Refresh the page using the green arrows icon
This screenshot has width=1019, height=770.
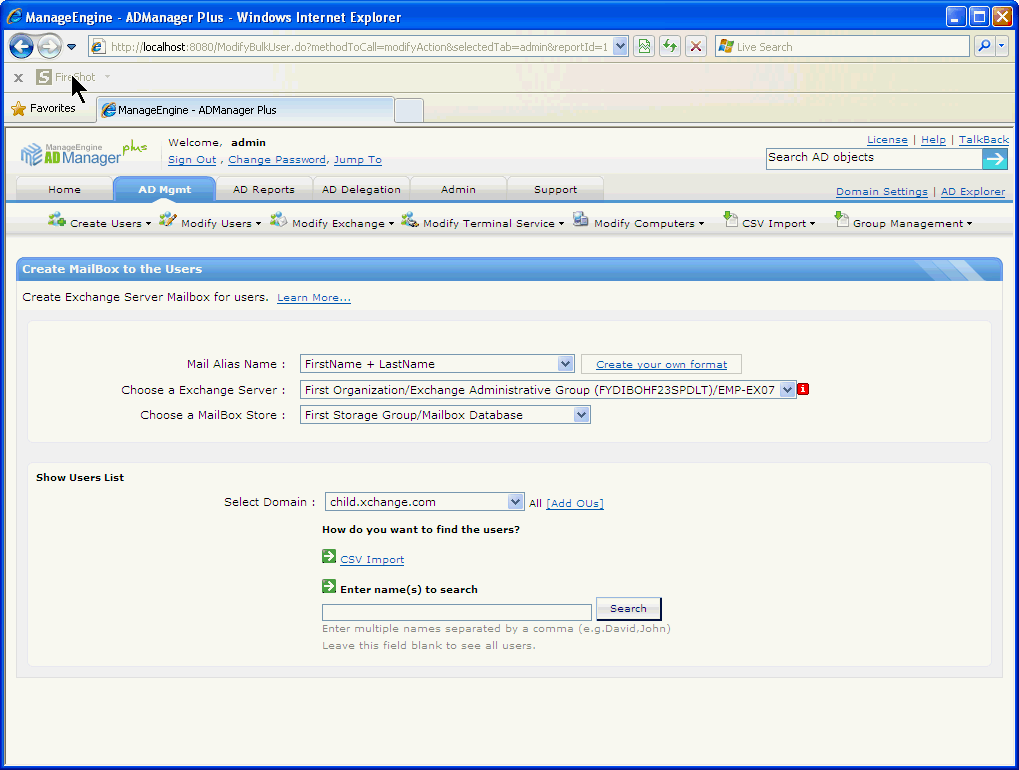click(x=670, y=46)
